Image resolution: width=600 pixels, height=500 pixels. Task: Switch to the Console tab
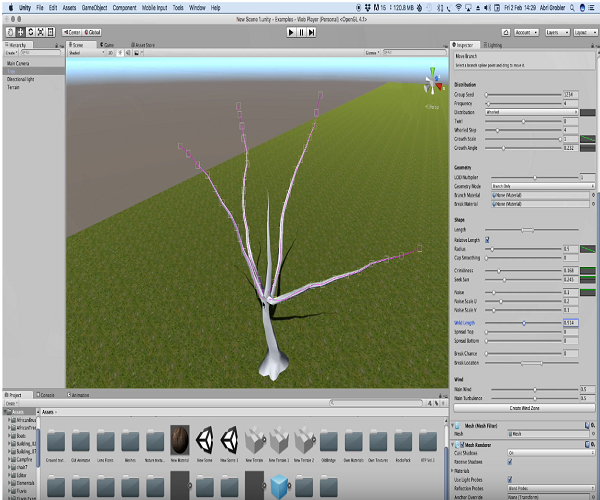pos(45,395)
